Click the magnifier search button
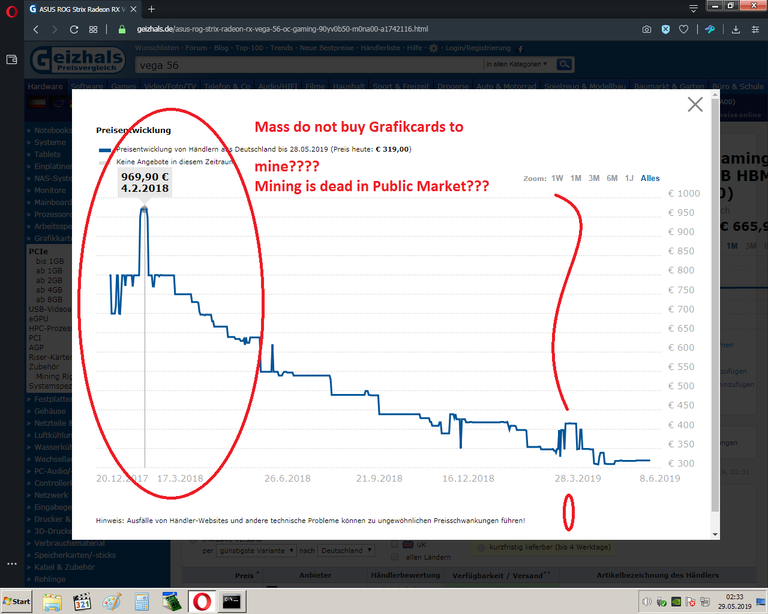 pos(565,64)
